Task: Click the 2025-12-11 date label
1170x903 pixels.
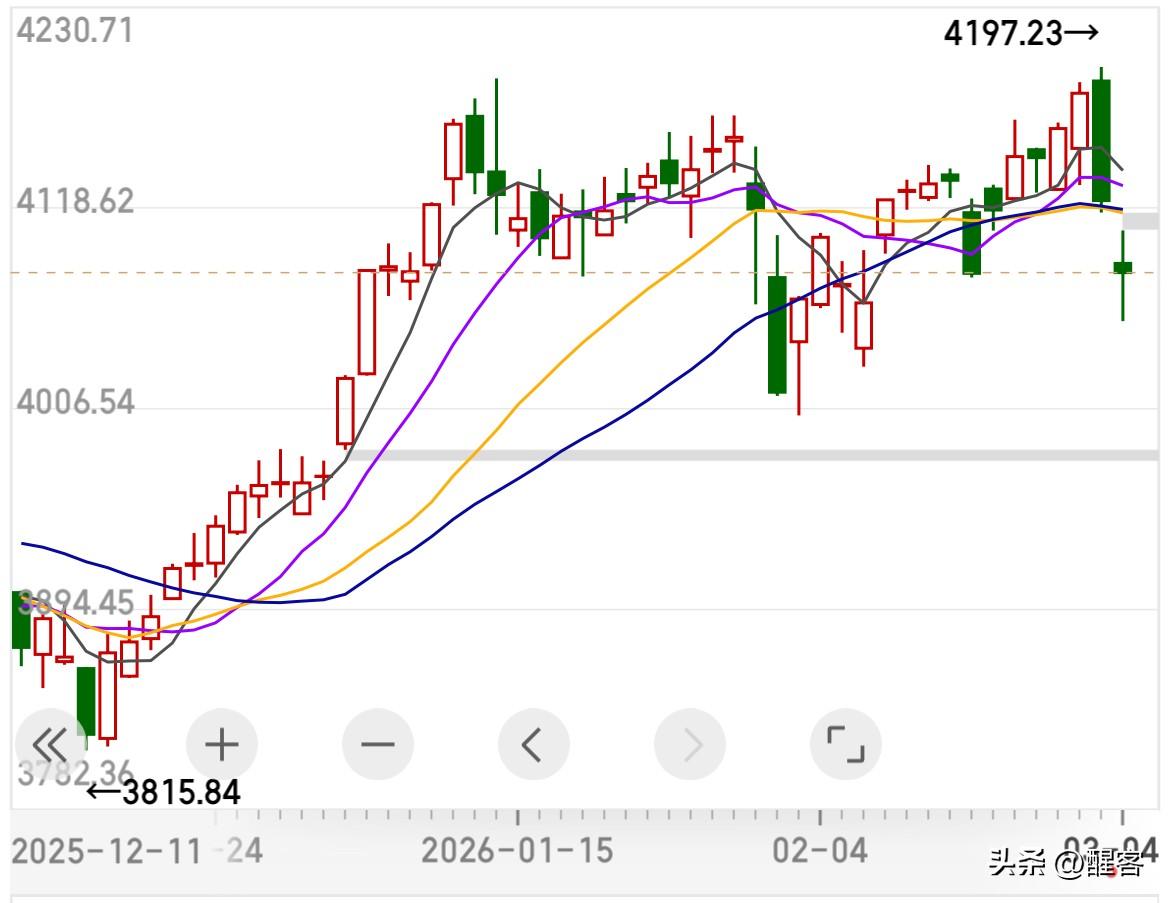Action: pyautogui.click(x=106, y=852)
